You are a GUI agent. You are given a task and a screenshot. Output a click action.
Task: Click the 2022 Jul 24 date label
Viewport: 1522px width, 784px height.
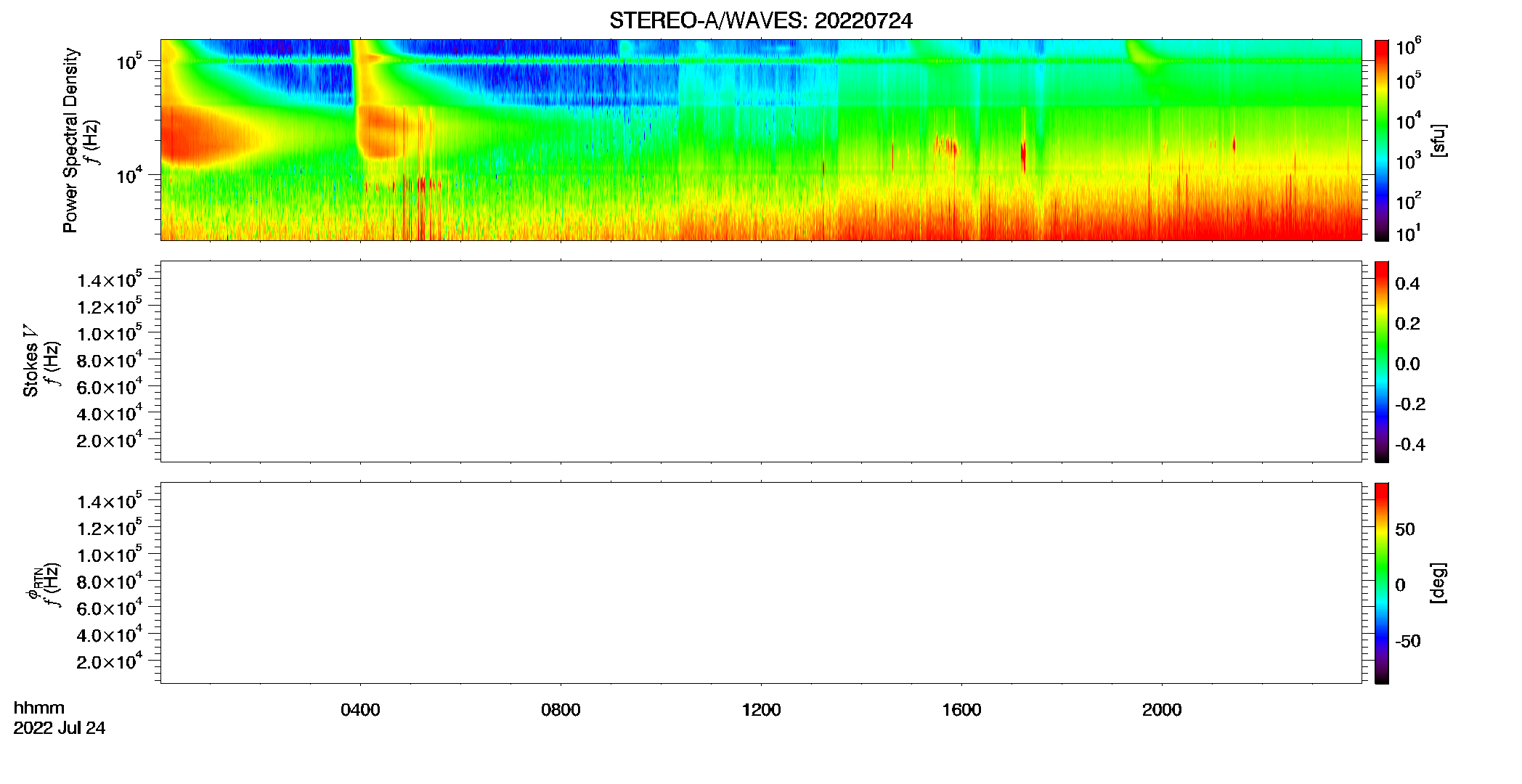(x=60, y=728)
